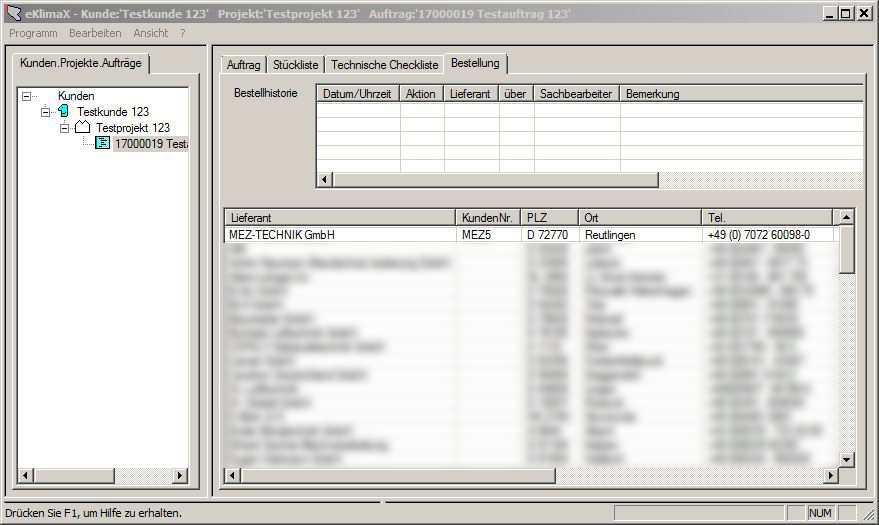Select the Testkunde 123 customer icon
This screenshot has height=525, width=879.
(x=65, y=112)
